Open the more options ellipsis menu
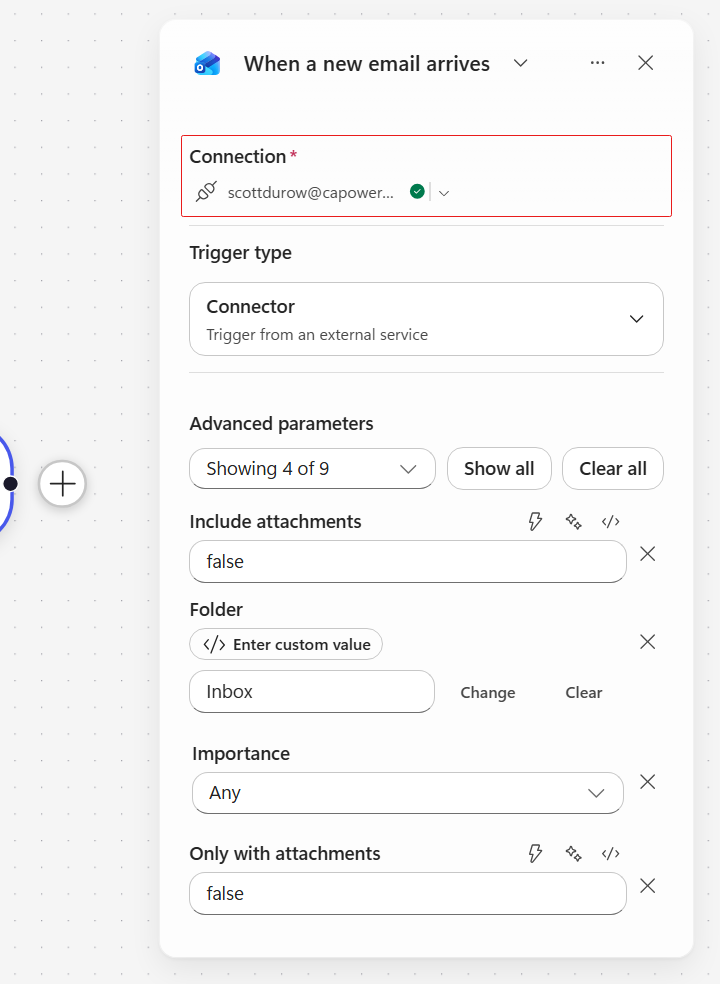This screenshot has height=984, width=720. tap(598, 63)
